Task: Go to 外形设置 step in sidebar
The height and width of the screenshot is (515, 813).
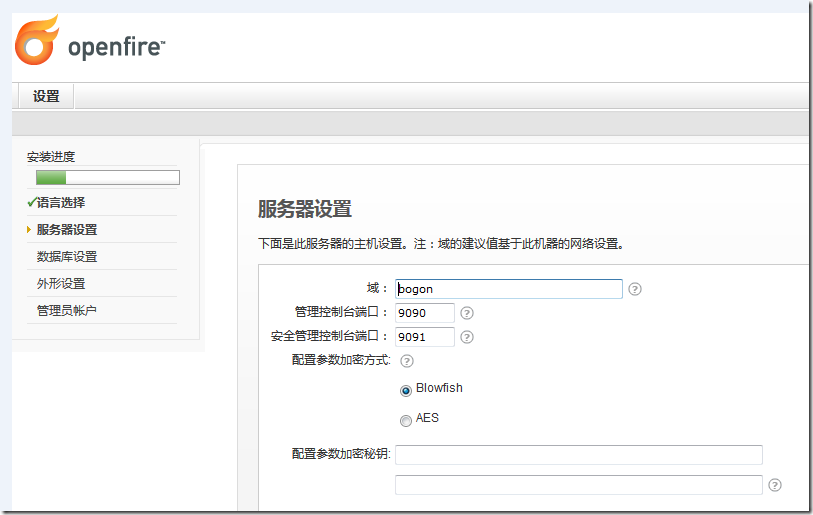Action: click(x=61, y=284)
